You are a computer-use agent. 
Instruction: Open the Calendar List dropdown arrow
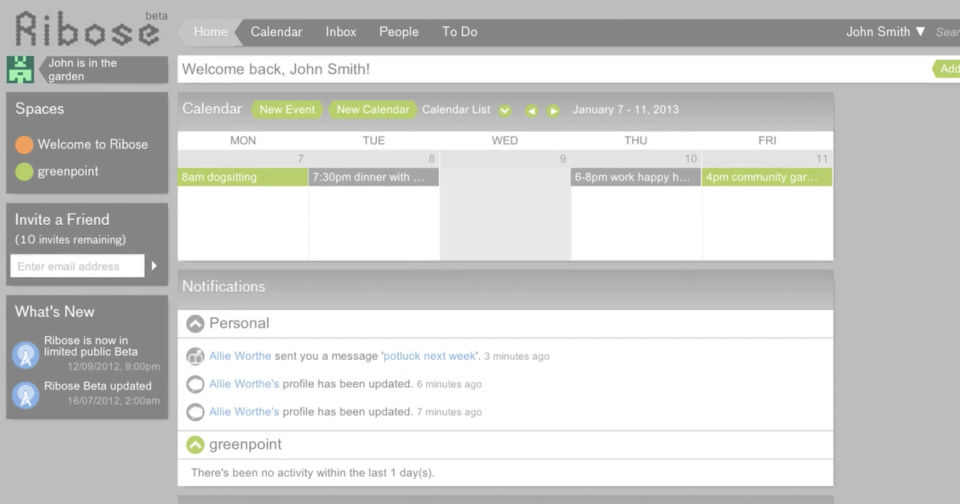(504, 111)
